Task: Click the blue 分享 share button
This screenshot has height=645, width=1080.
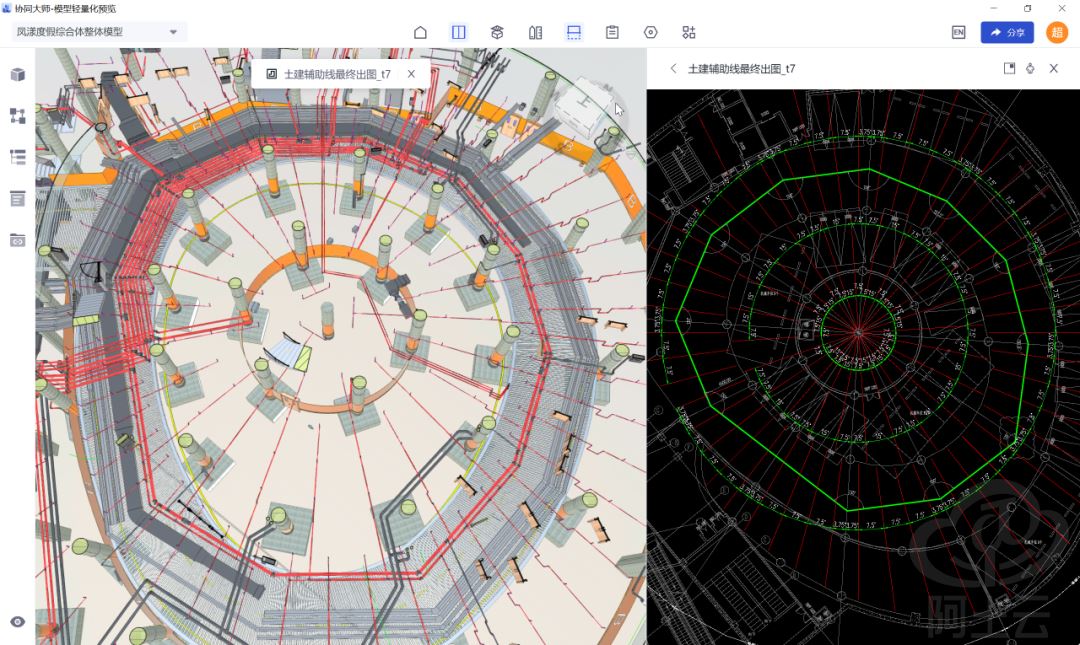Action: (x=1007, y=32)
